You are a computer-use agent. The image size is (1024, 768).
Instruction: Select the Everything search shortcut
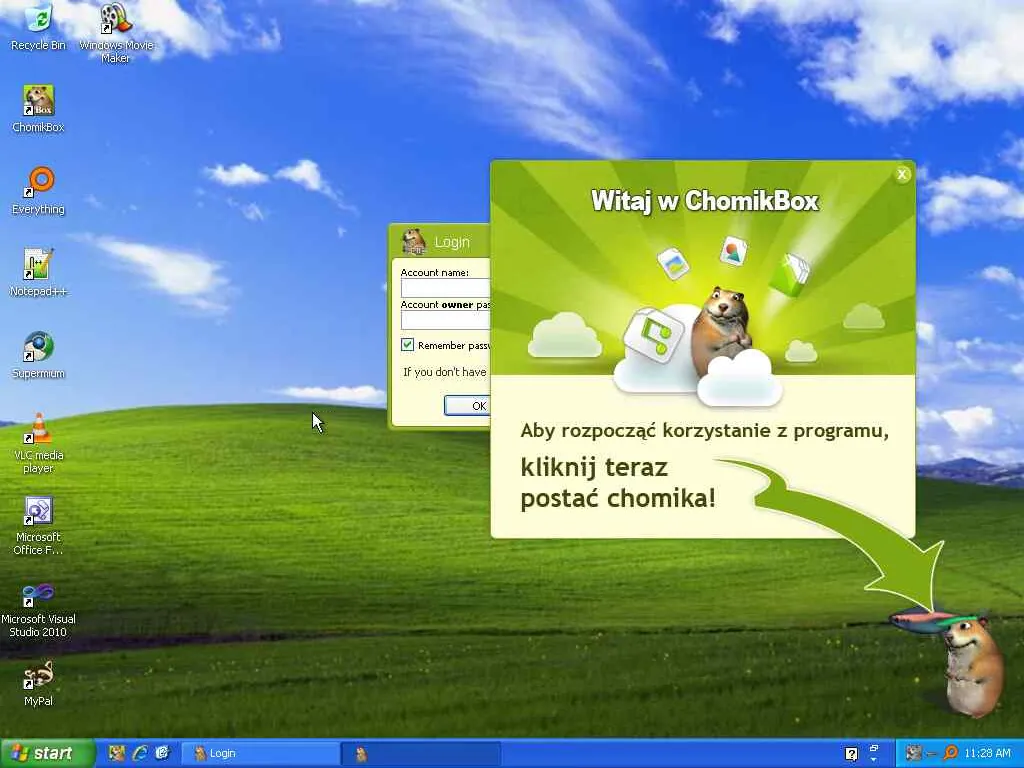pyautogui.click(x=39, y=191)
